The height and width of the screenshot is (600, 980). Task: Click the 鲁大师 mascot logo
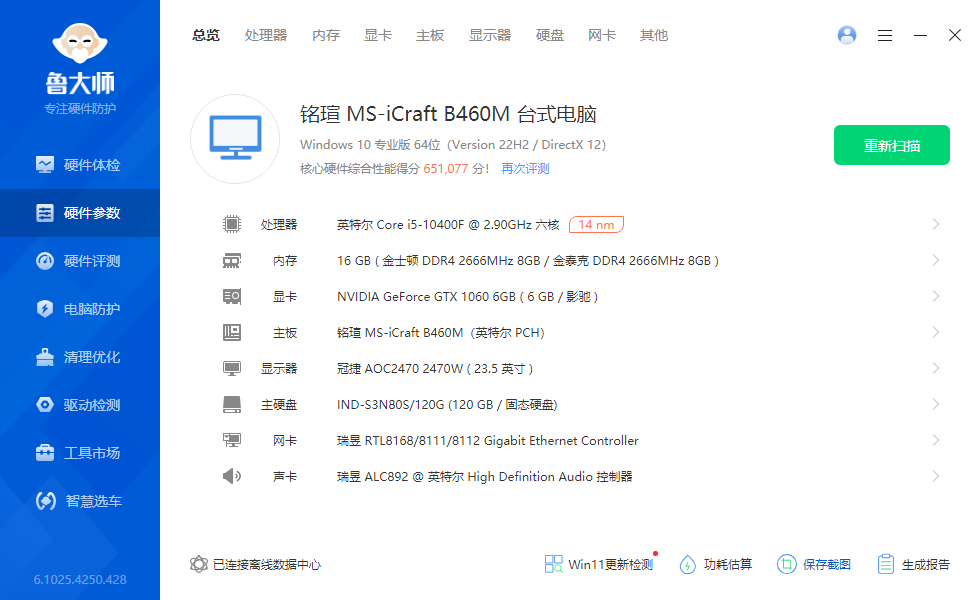[x=80, y=43]
